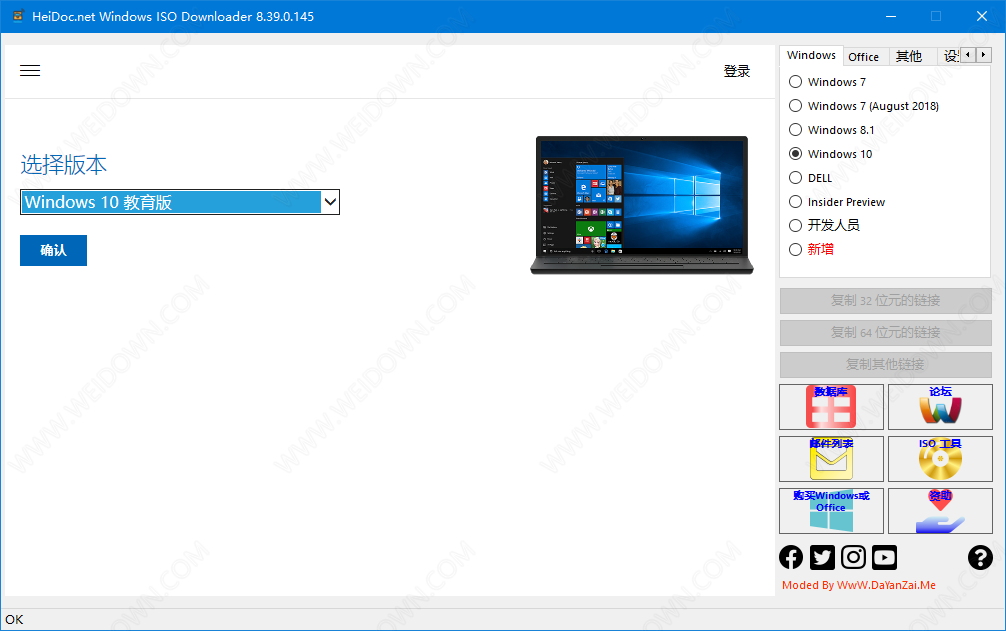The image size is (1006, 631).
Task: Switch to the Windows tab
Action: [811, 55]
